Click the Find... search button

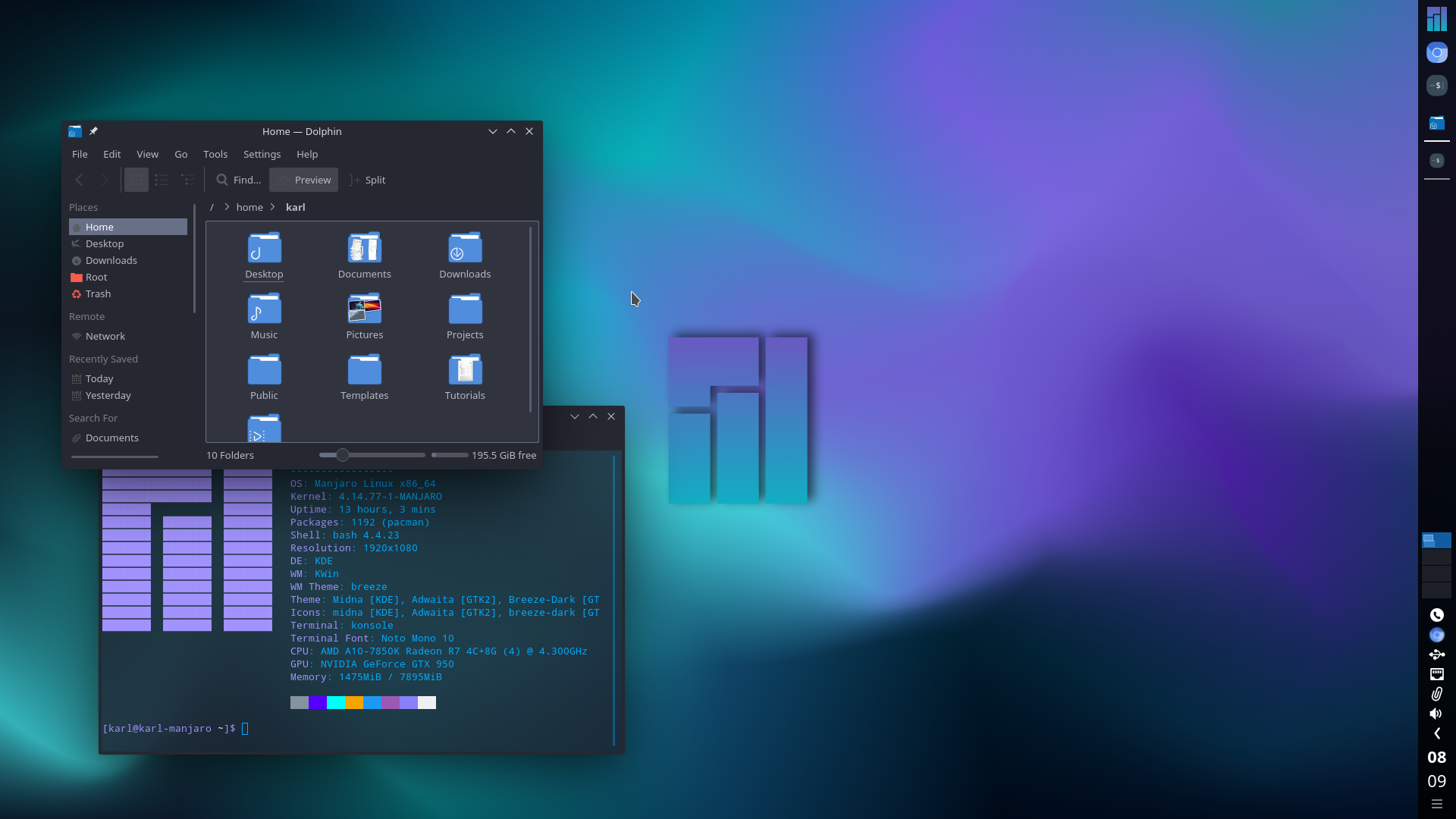[x=239, y=180]
